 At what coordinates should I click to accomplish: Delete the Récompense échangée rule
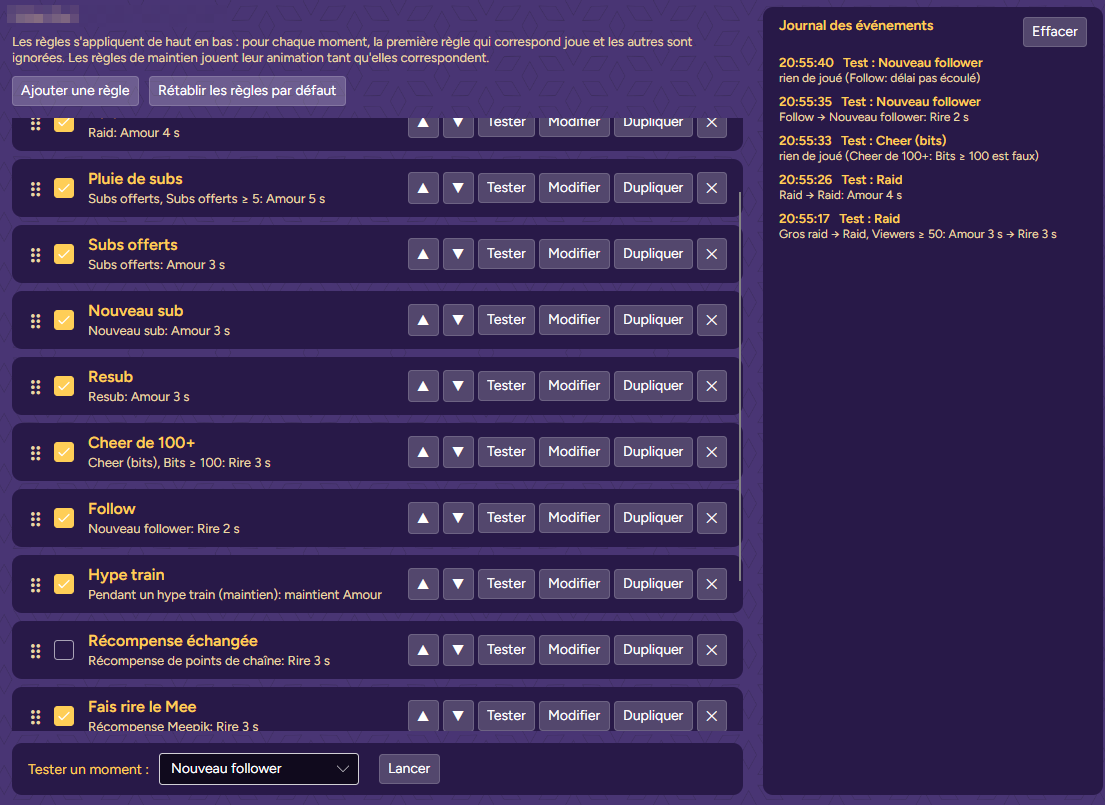point(712,650)
